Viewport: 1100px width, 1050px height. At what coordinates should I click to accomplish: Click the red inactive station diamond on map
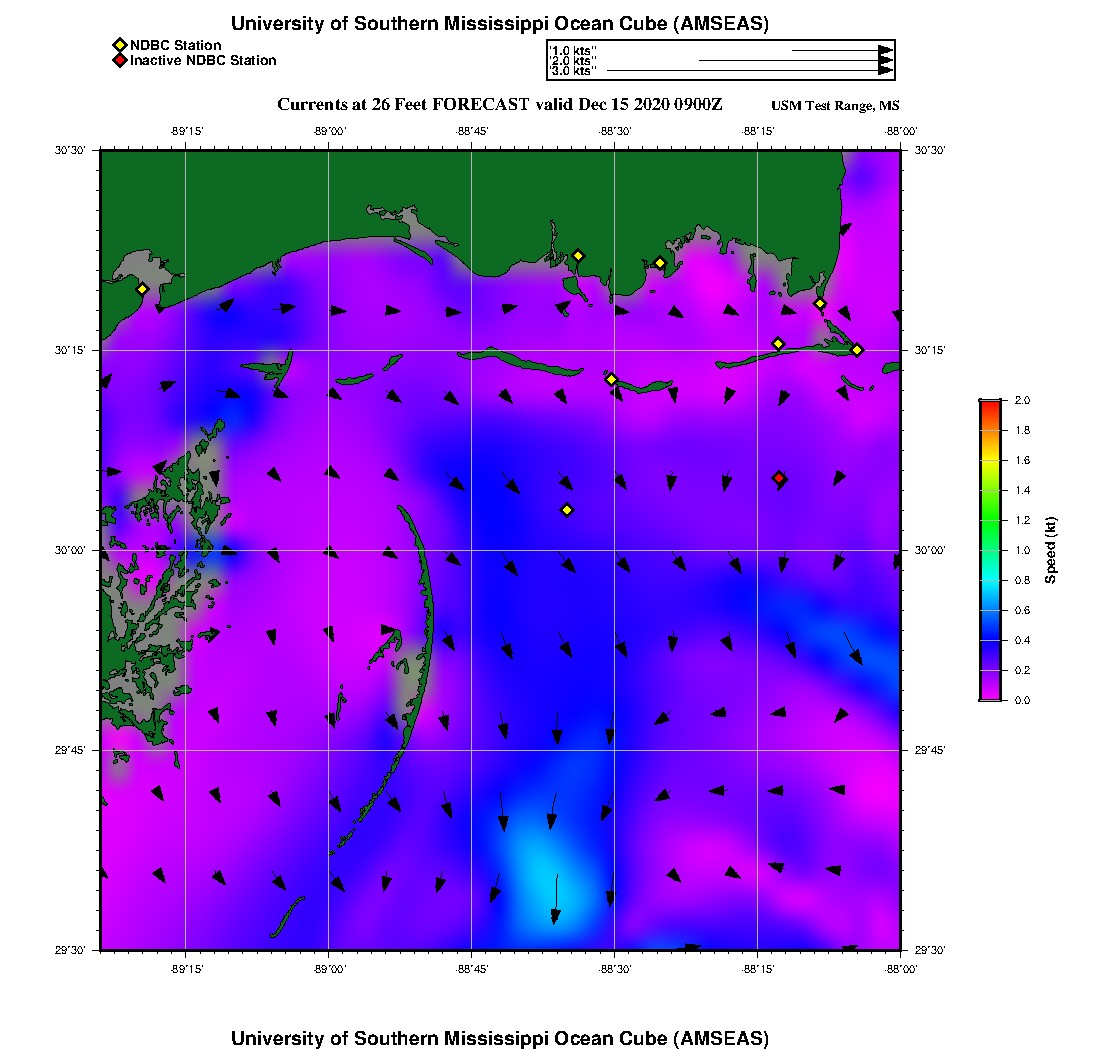click(779, 479)
